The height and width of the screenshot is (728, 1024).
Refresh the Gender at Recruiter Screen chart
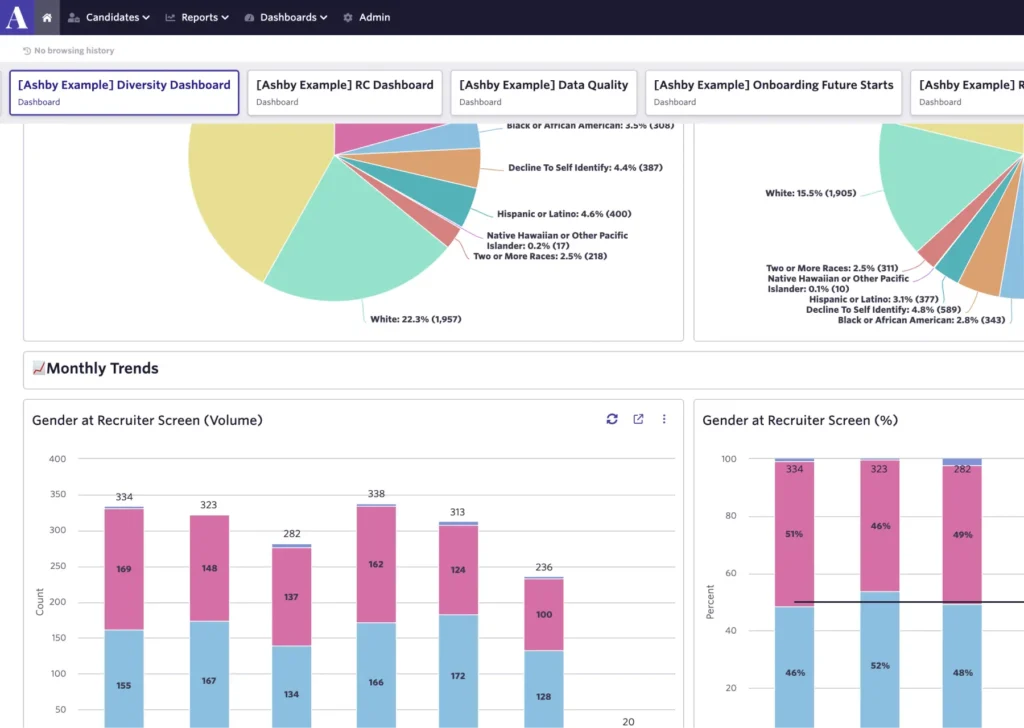612,419
